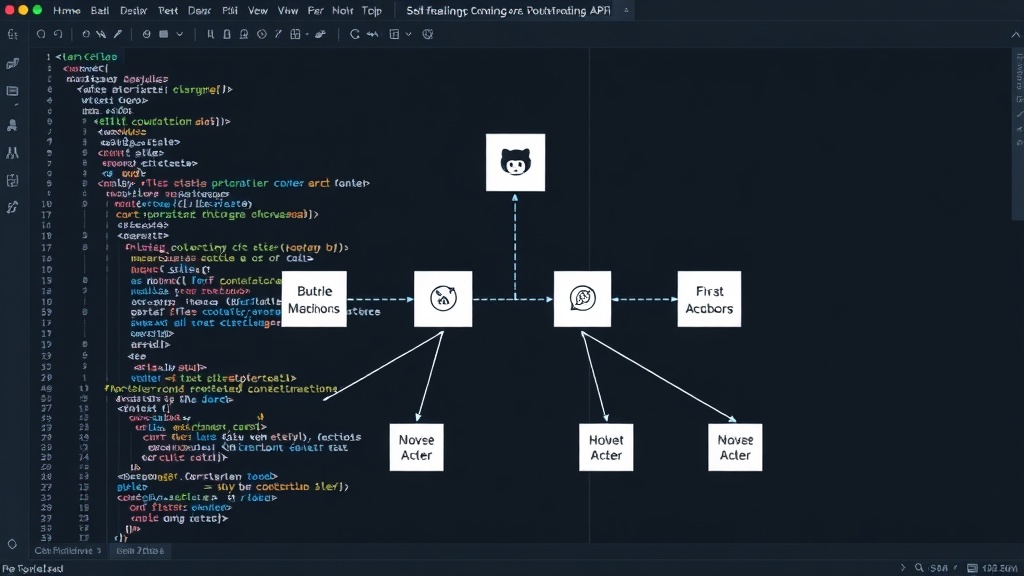
Task: Select the GitHub cat node in diagram
Action: click(515, 163)
